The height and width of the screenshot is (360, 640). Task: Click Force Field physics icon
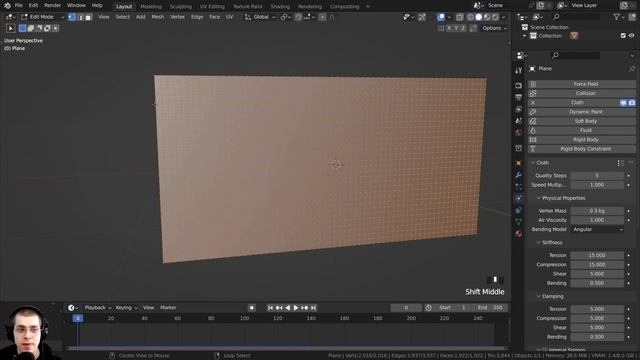click(533, 84)
